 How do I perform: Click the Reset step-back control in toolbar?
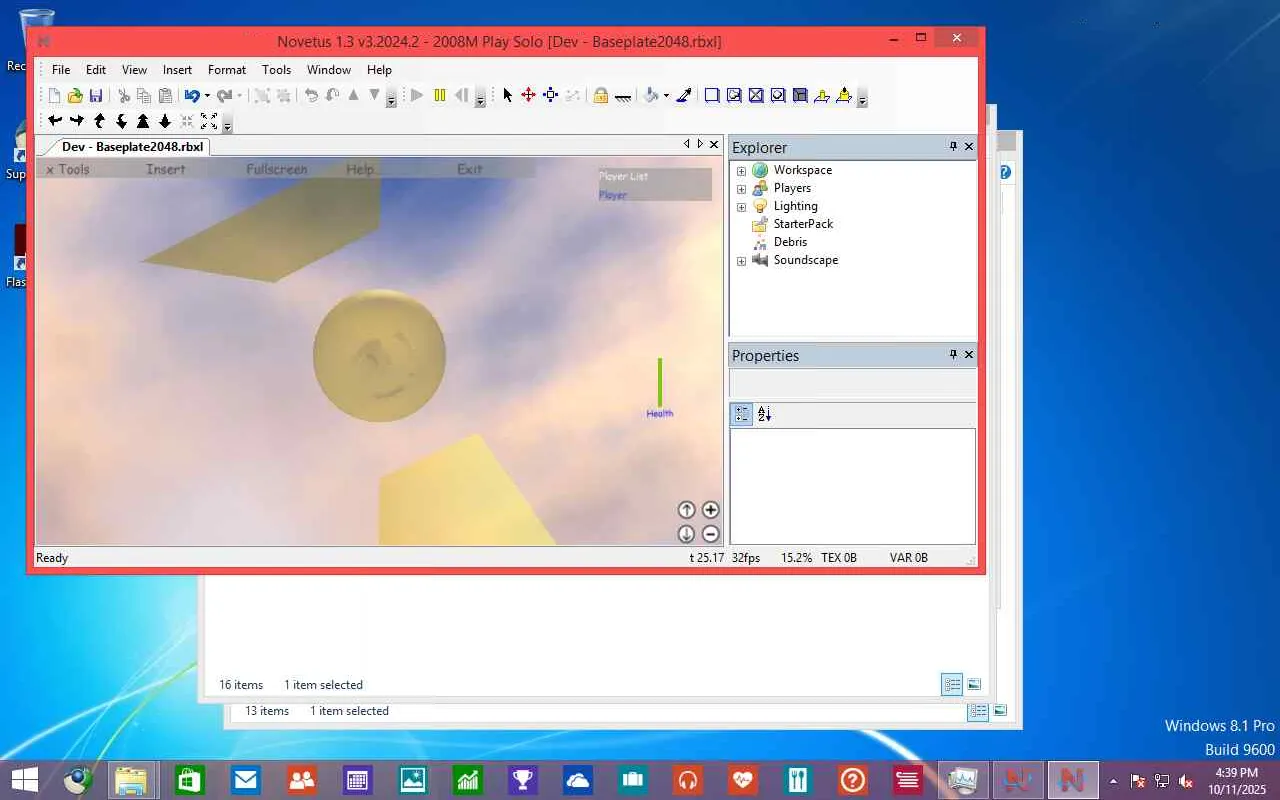[461, 96]
